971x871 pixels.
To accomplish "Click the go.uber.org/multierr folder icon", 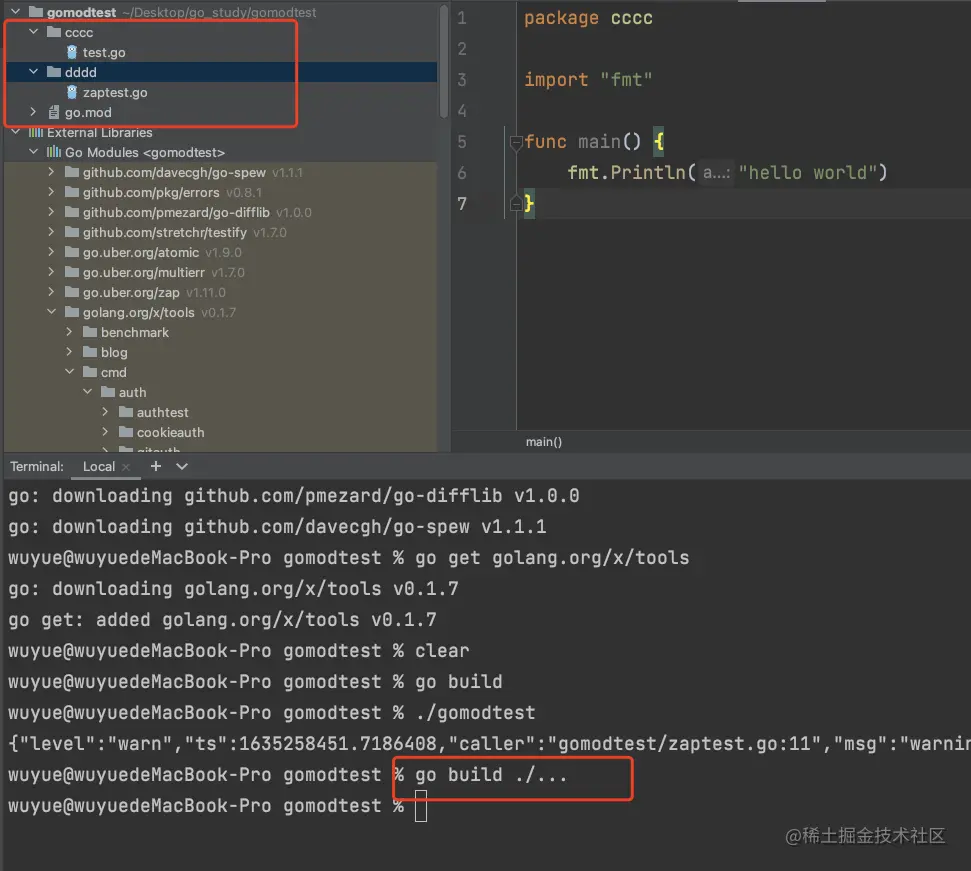I will tap(72, 272).
